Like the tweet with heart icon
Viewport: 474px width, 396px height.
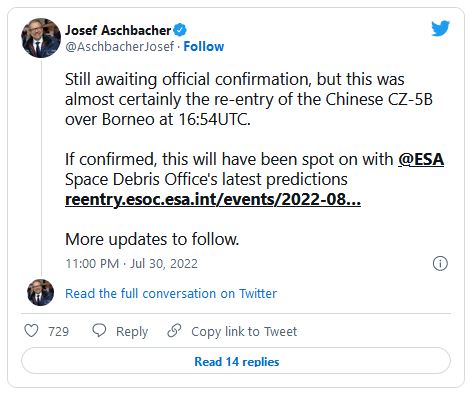pyautogui.click(x=32, y=331)
